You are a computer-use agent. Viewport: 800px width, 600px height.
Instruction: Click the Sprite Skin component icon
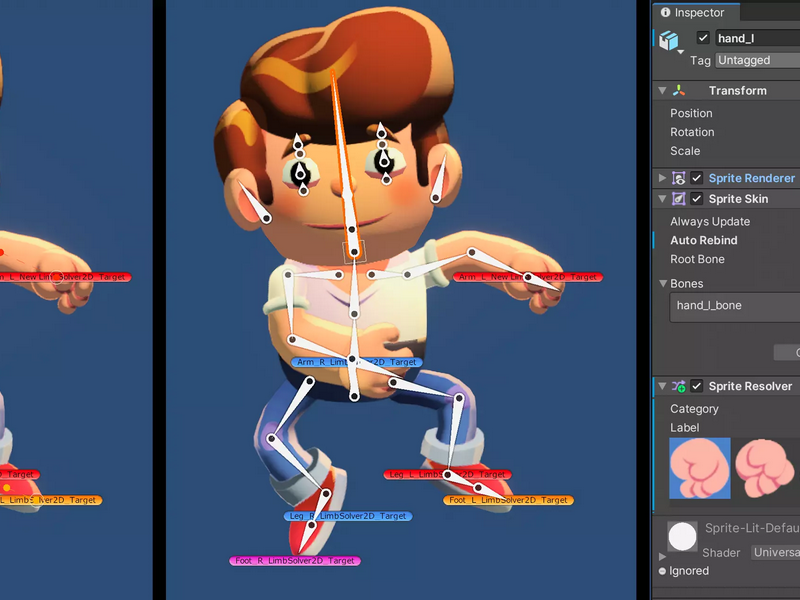point(679,199)
